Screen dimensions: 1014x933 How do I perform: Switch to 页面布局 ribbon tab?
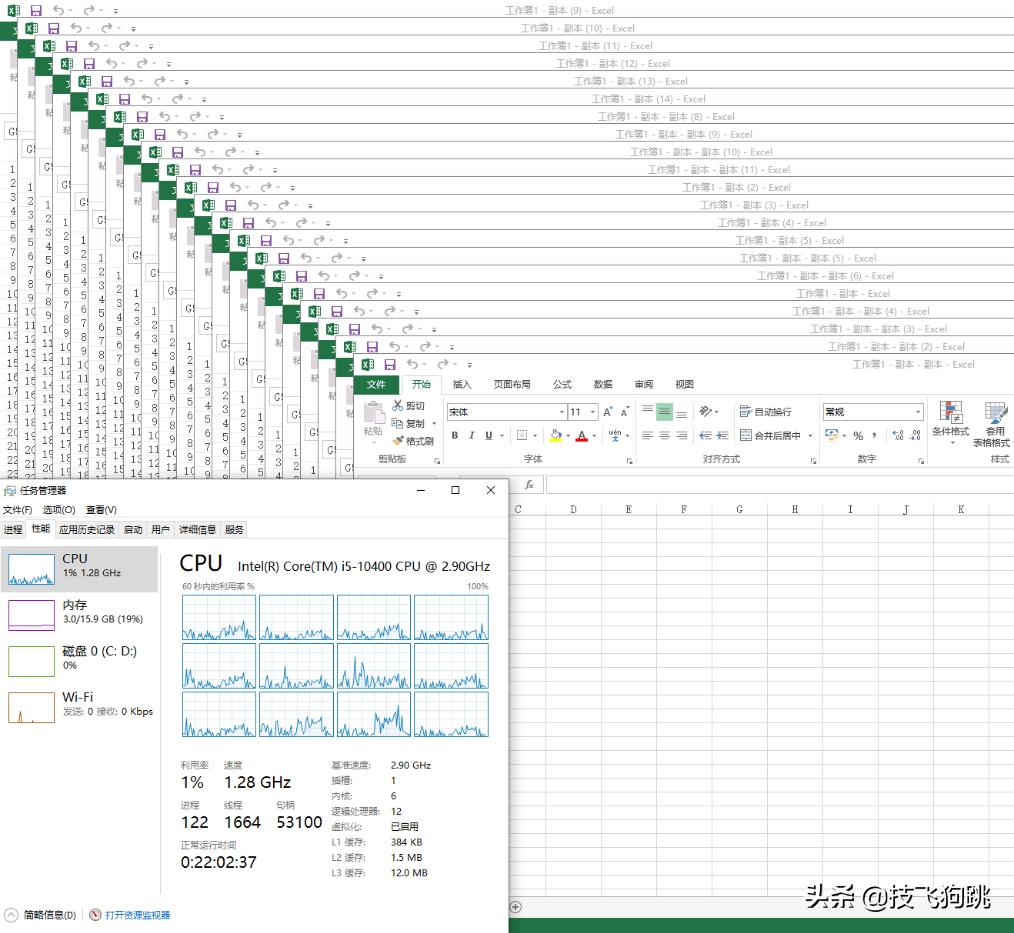[x=512, y=384]
